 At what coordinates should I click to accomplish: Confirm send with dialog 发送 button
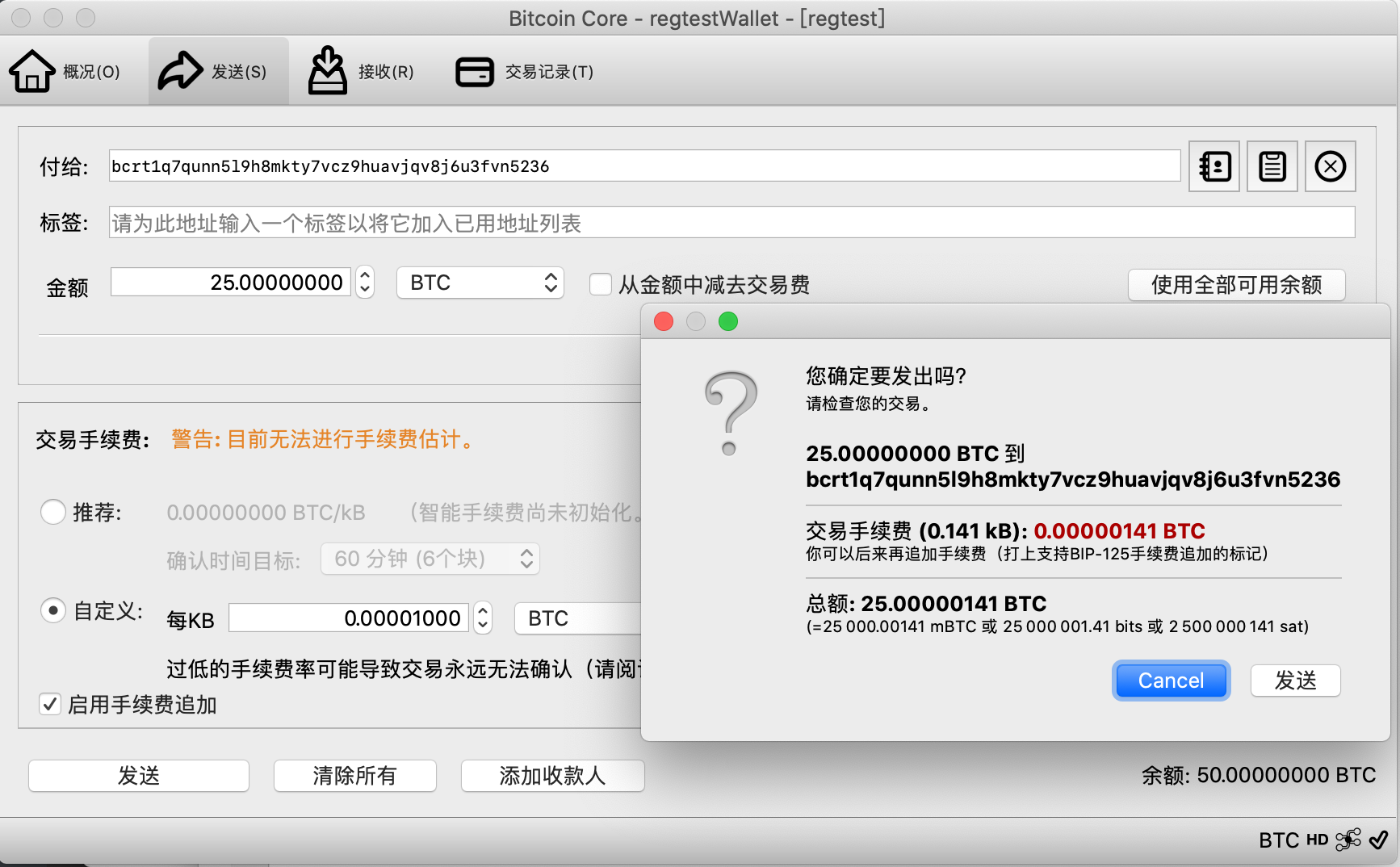point(1296,681)
